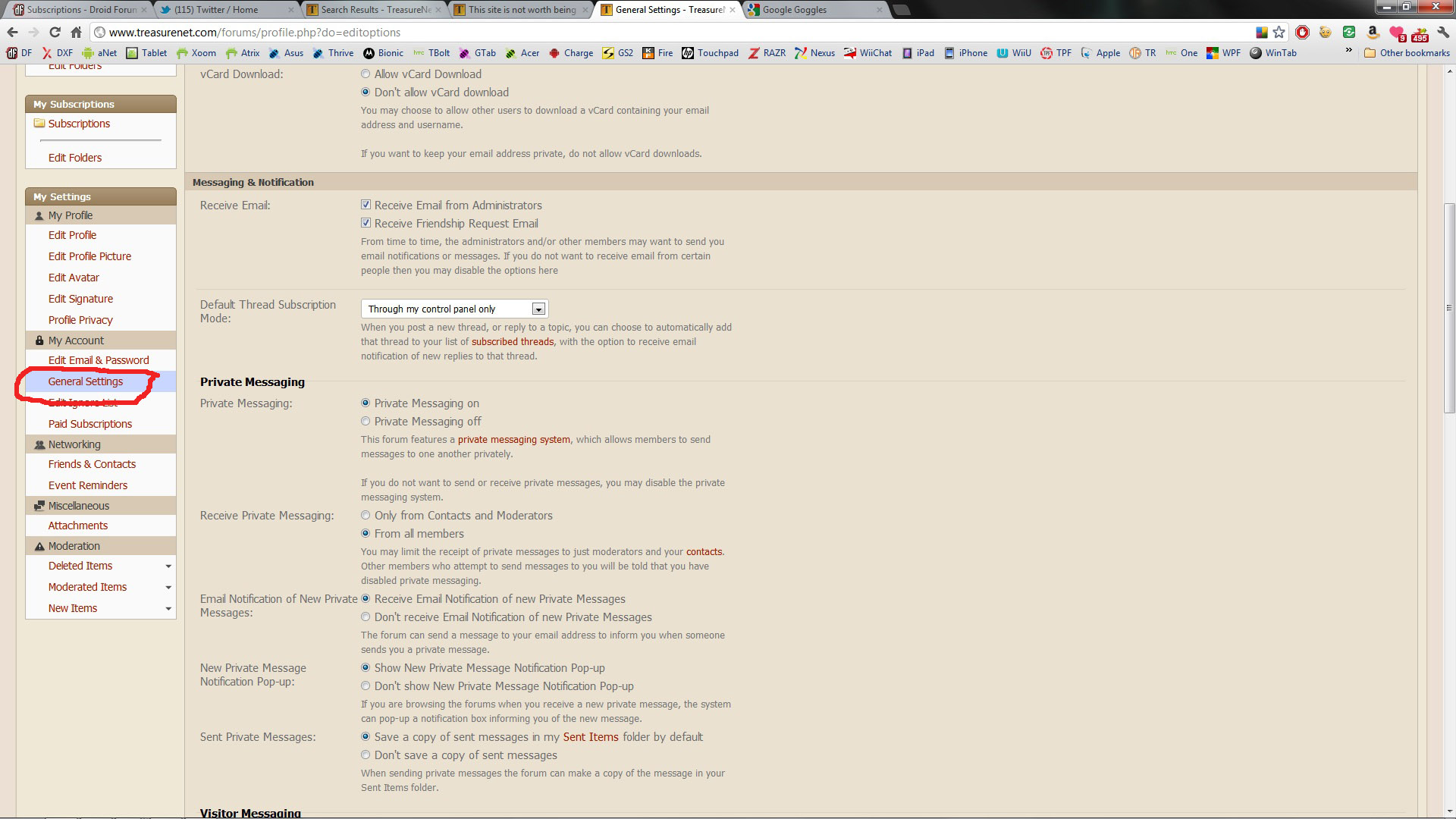Open the Chrome wrench menu icon
The image size is (1456, 819).
tap(1443, 33)
